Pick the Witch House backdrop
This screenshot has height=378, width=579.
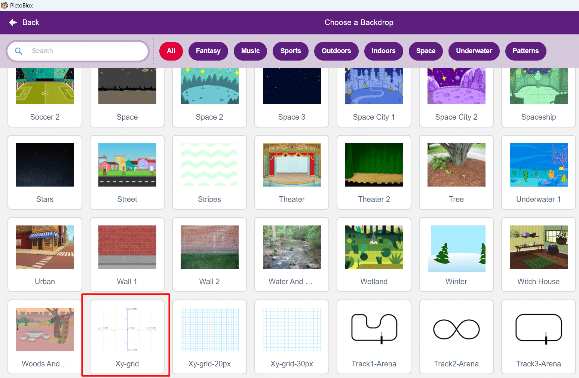coord(538,254)
